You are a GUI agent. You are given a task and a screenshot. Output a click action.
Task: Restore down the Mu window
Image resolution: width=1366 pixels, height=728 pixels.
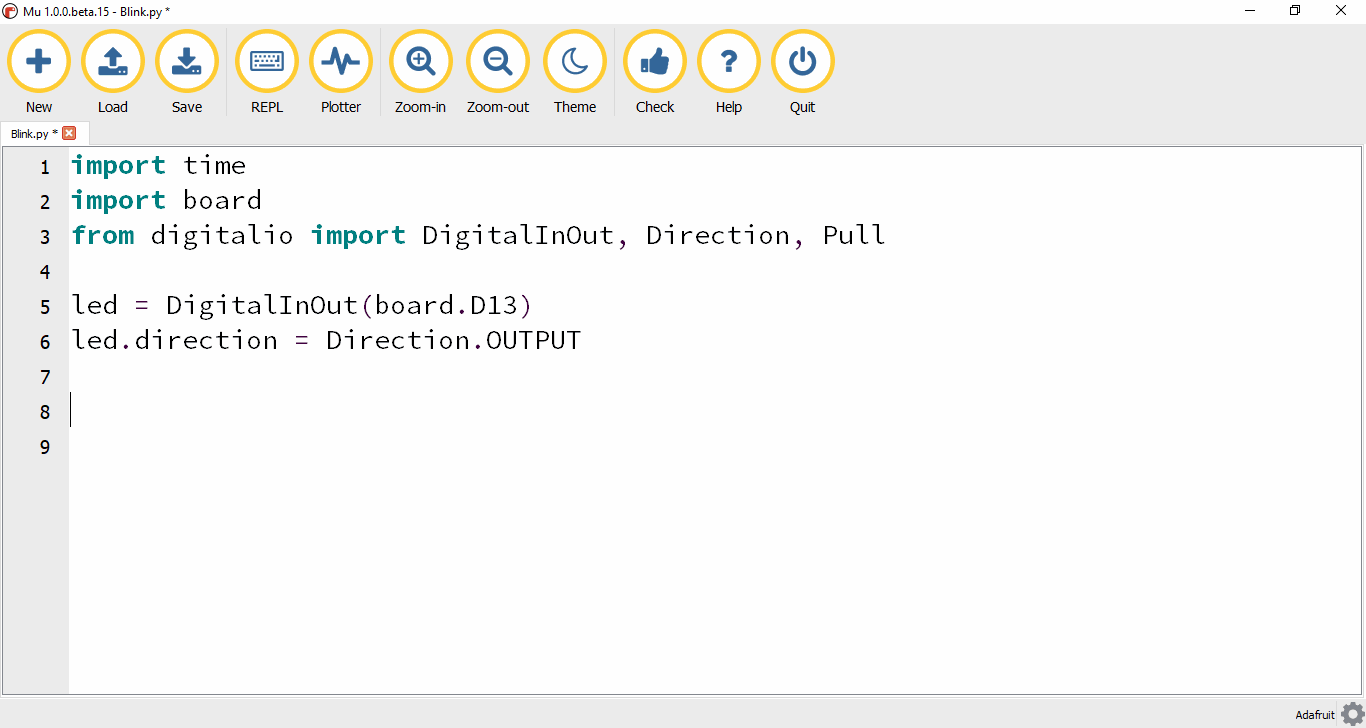click(1294, 10)
